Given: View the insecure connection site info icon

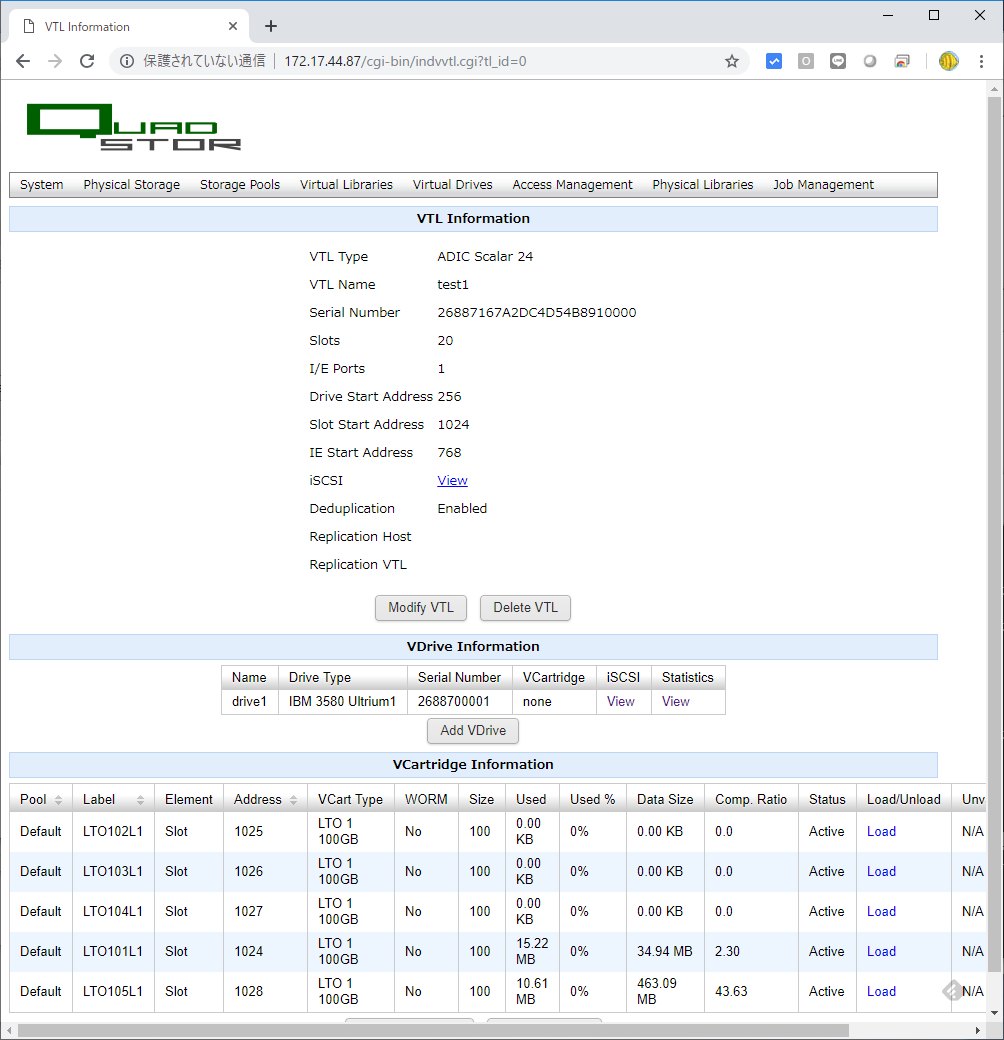Looking at the screenshot, I should coord(127,62).
